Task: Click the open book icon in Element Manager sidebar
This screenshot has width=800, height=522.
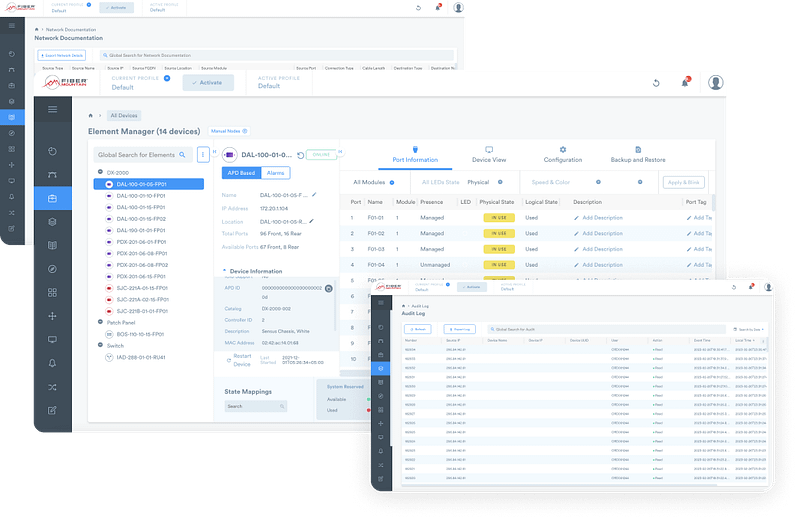Action: tap(53, 245)
